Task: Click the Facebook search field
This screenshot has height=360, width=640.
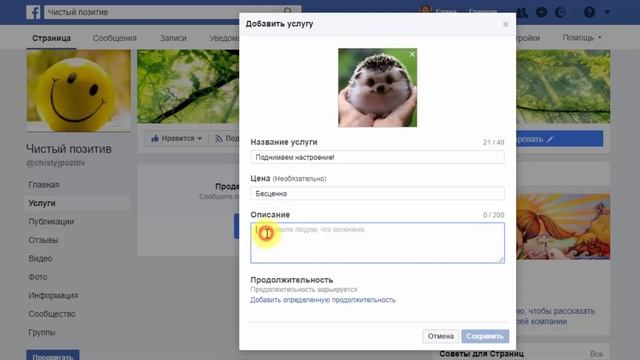Action: coord(163,12)
